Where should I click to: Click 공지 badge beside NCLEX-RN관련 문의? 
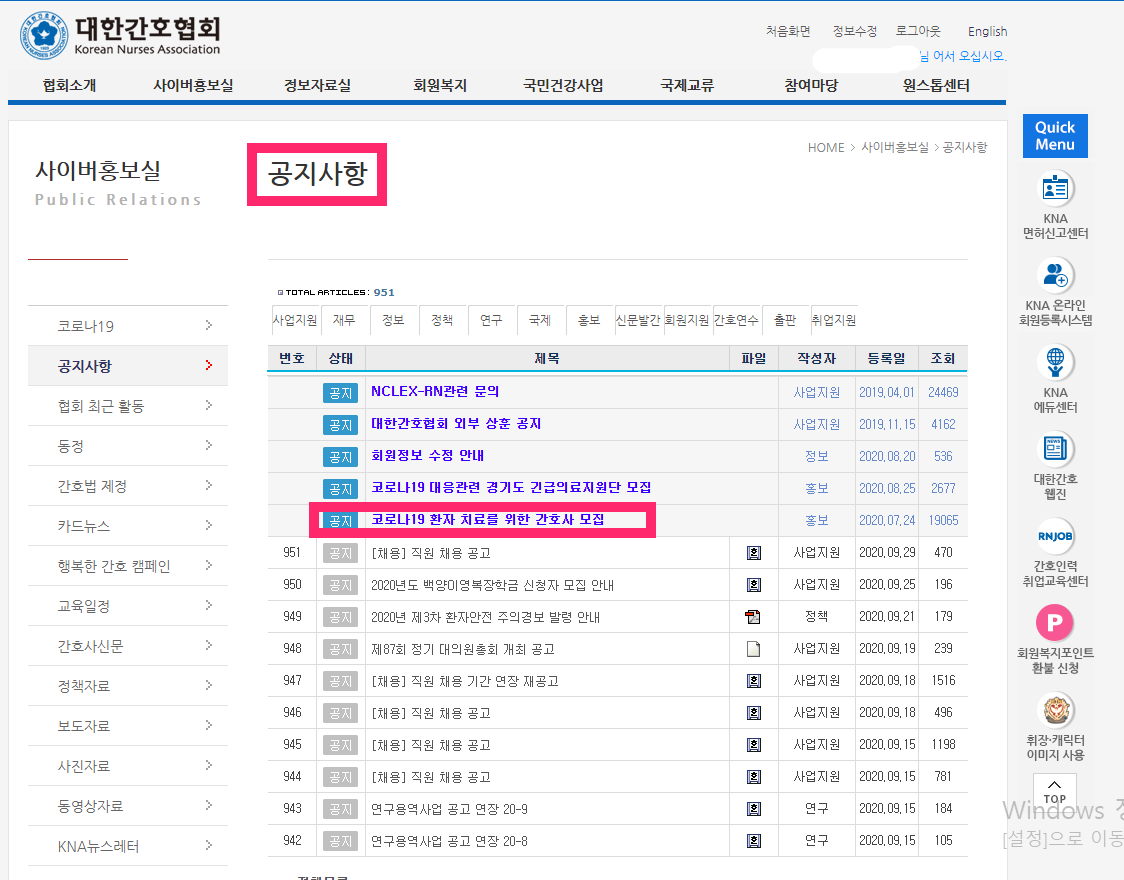(340, 393)
